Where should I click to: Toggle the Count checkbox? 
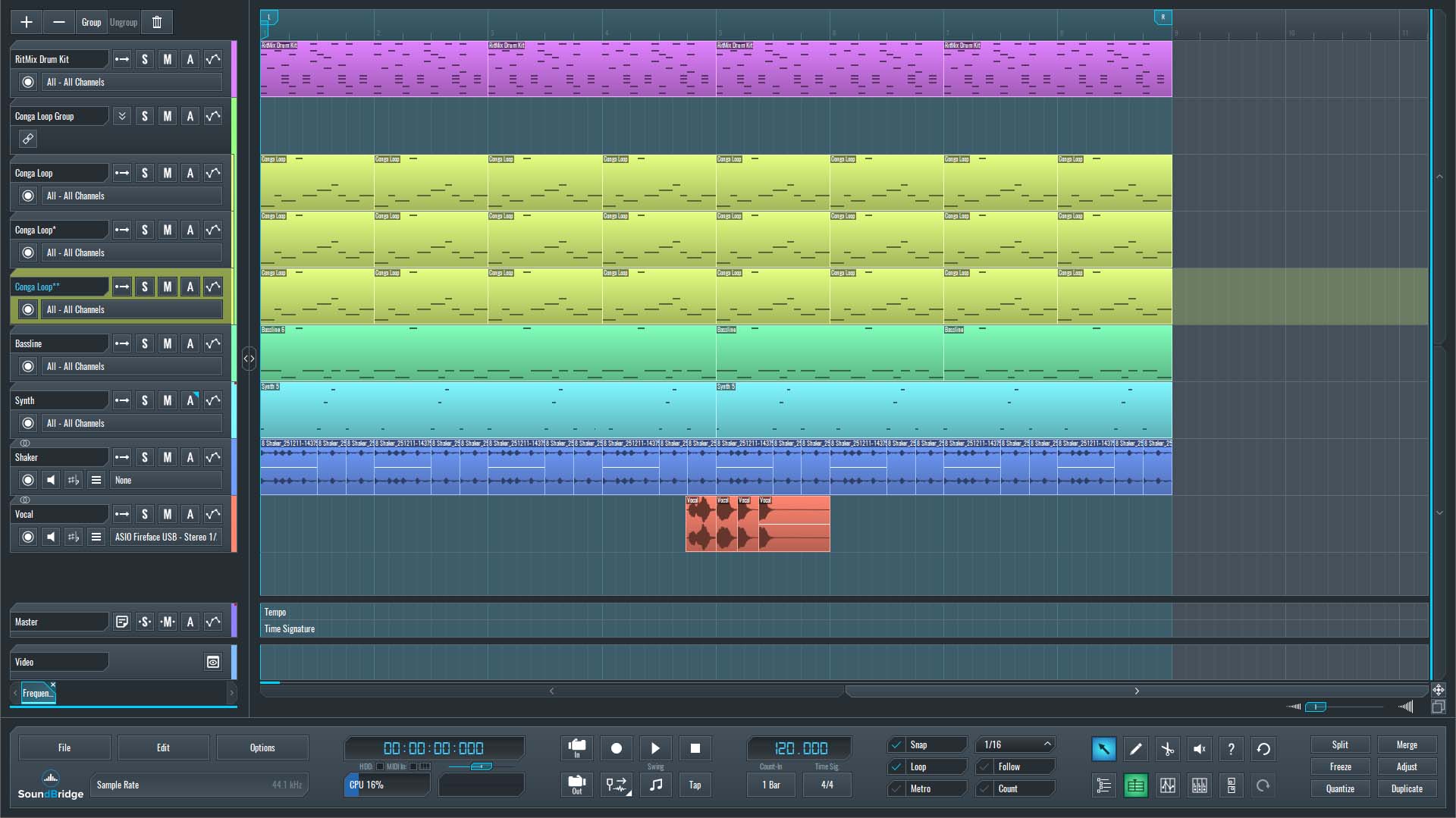[x=985, y=788]
